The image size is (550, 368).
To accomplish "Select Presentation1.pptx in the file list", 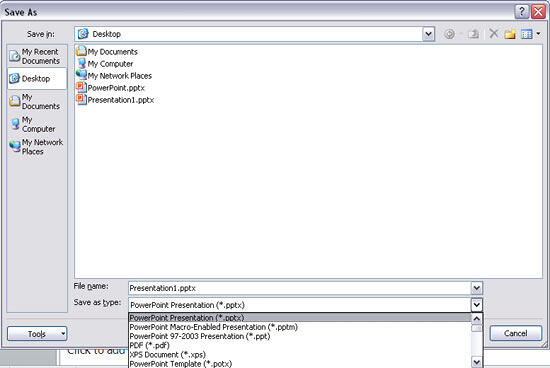I will (x=115, y=100).
